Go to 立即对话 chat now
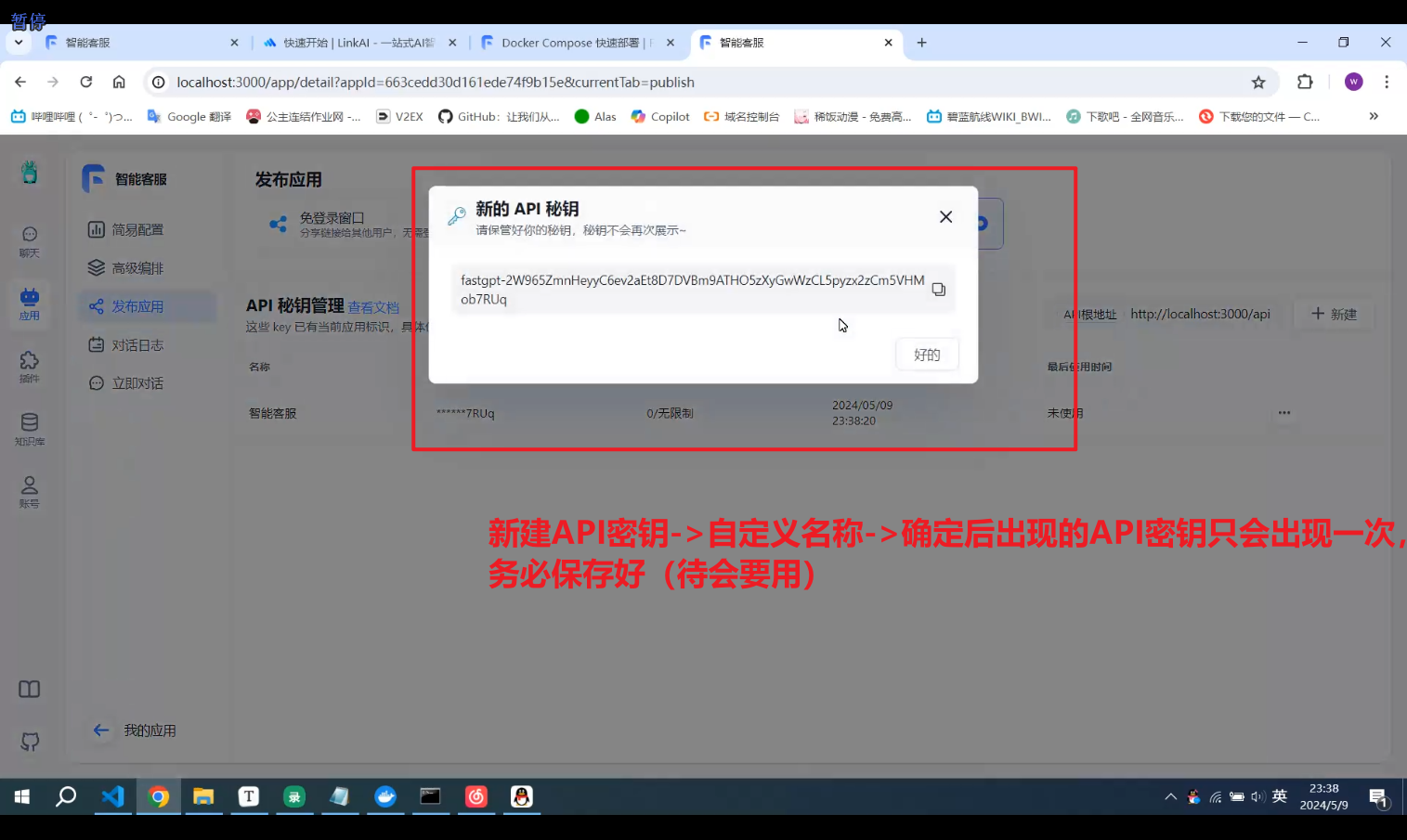This screenshot has width=1407, height=840. pyautogui.click(x=137, y=383)
